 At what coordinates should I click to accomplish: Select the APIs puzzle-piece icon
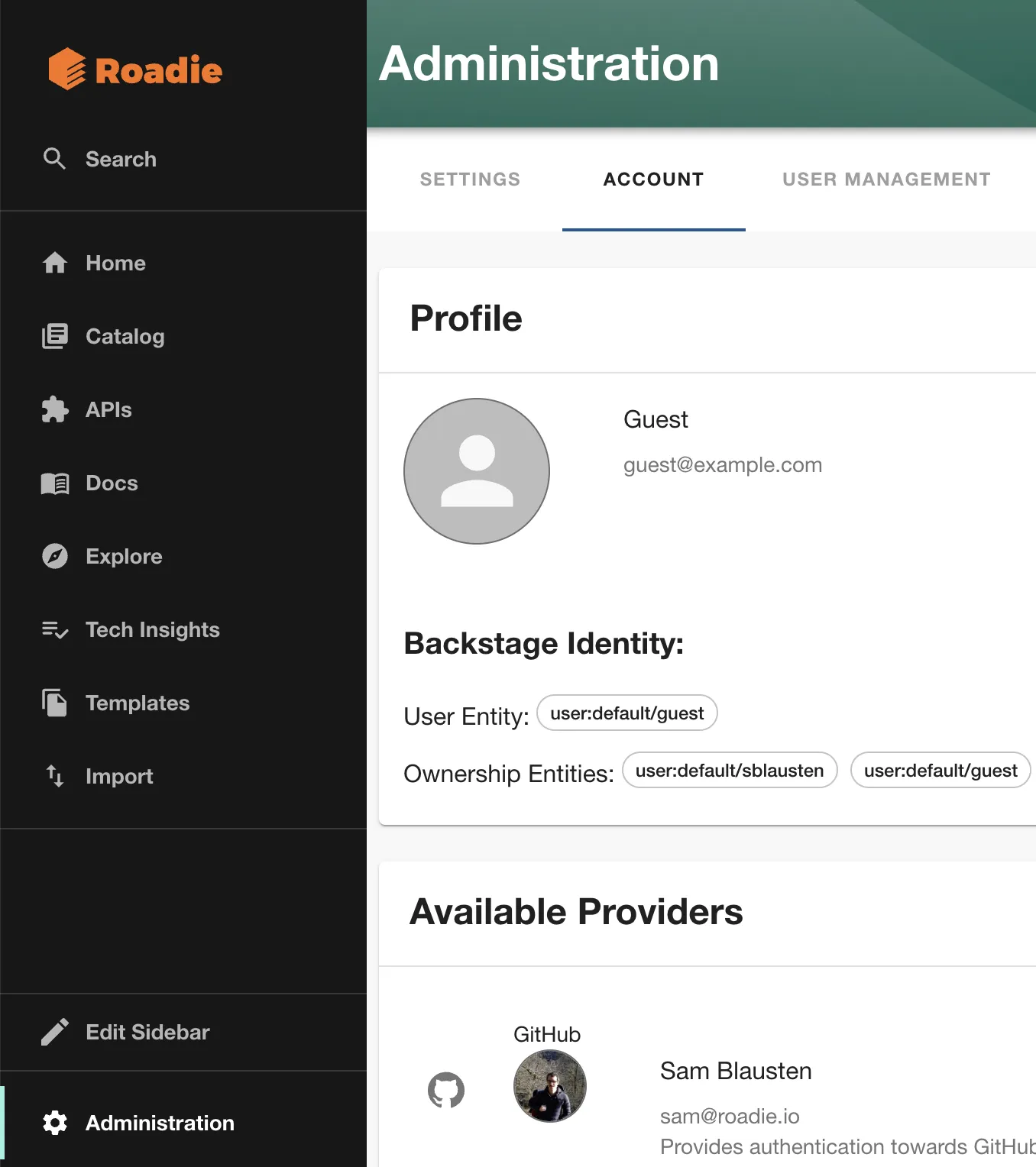(54, 409)
